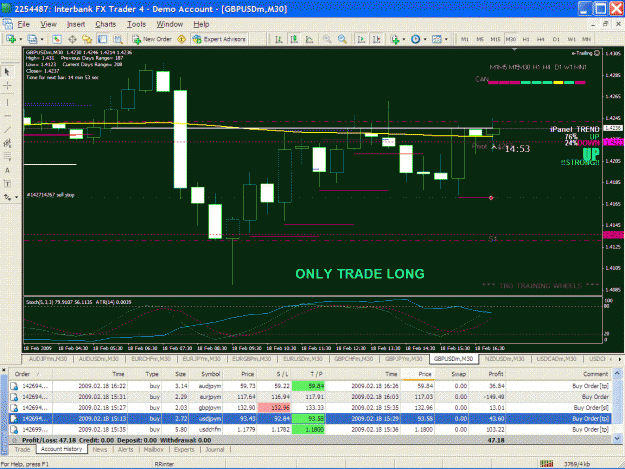This screenshot has width=625, height=469.
Task: Select the Cursor arrow tool
Action: coord(7,72)
